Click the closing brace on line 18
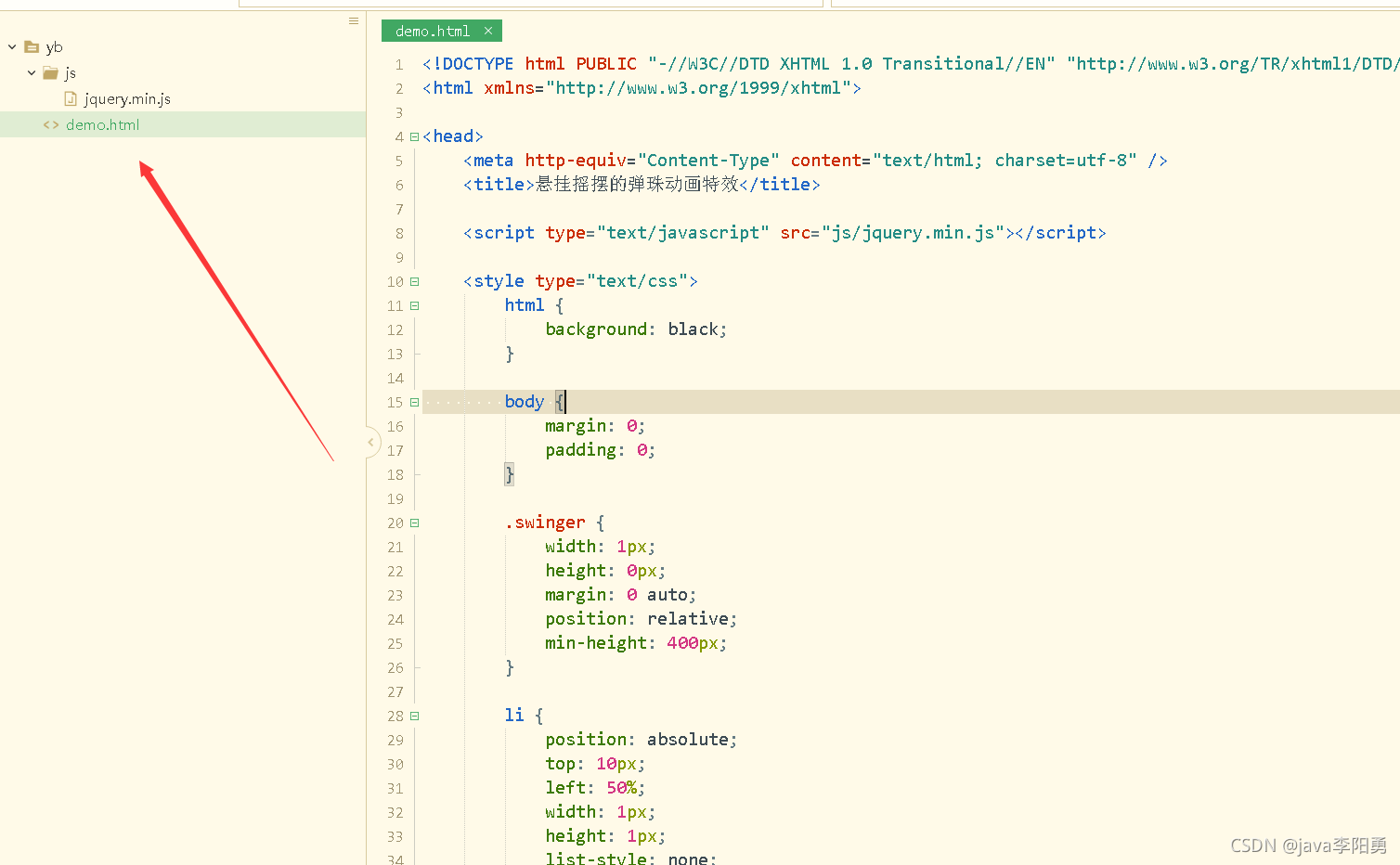The image size is (1400, 865). 509,474
